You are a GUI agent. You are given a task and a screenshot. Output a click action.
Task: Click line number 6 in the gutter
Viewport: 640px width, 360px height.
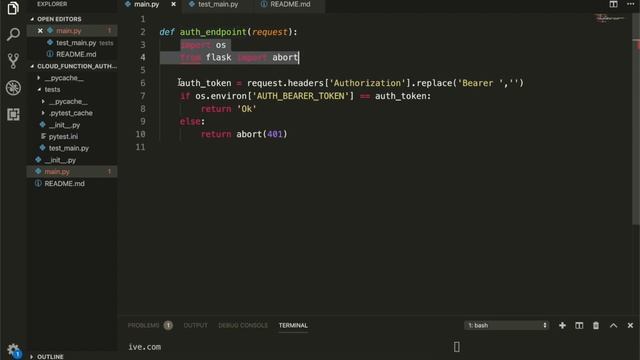142,83
